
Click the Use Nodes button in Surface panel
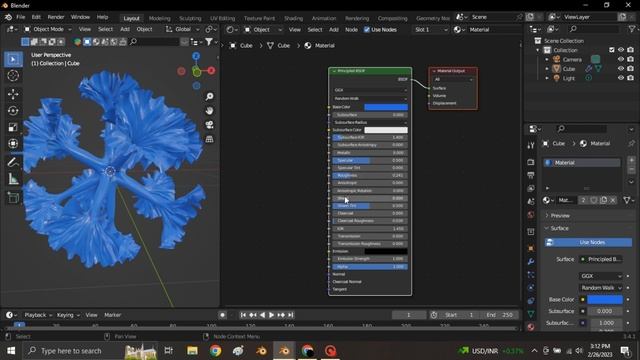click(588, 242)
